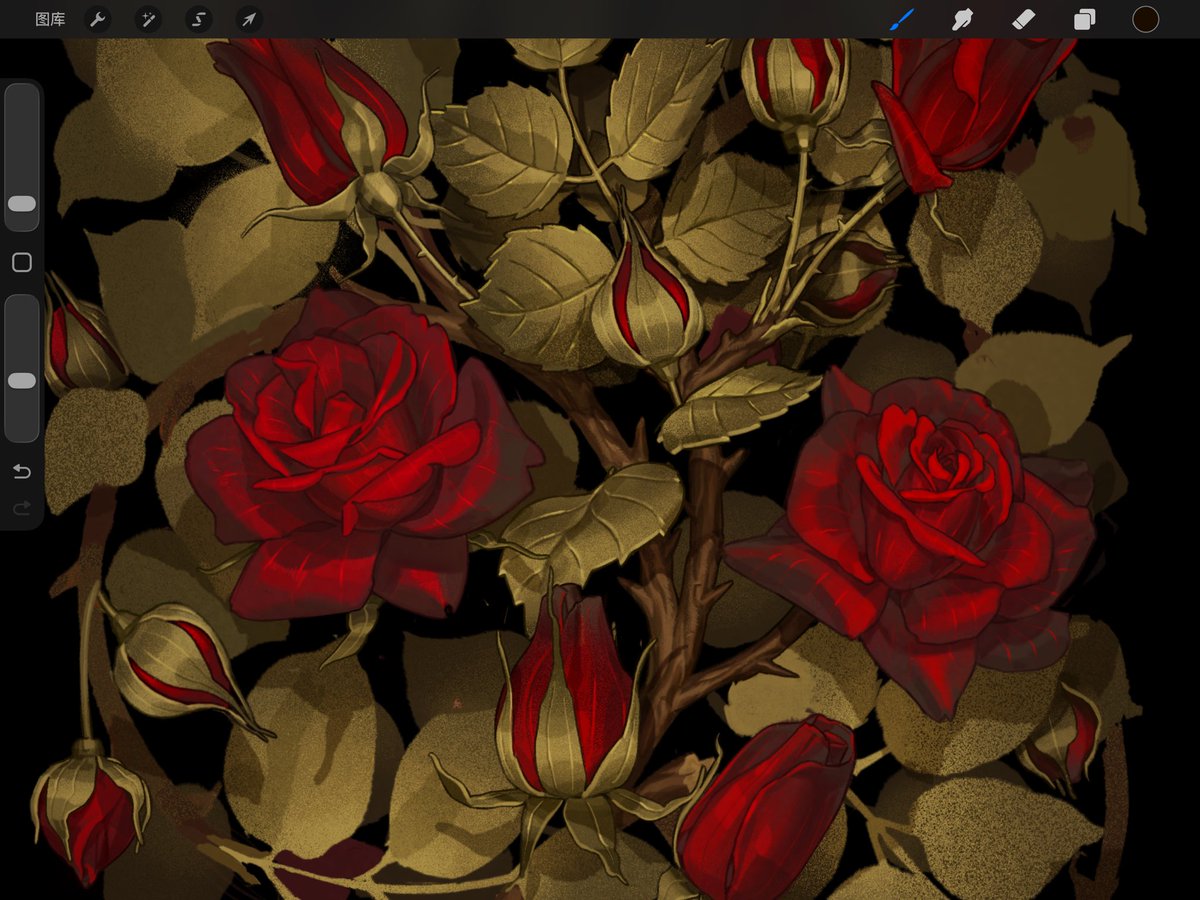Open the Actions wrench menu
Image resolution: width=1200 pixels, height=900 pixels.
(97, 19)
